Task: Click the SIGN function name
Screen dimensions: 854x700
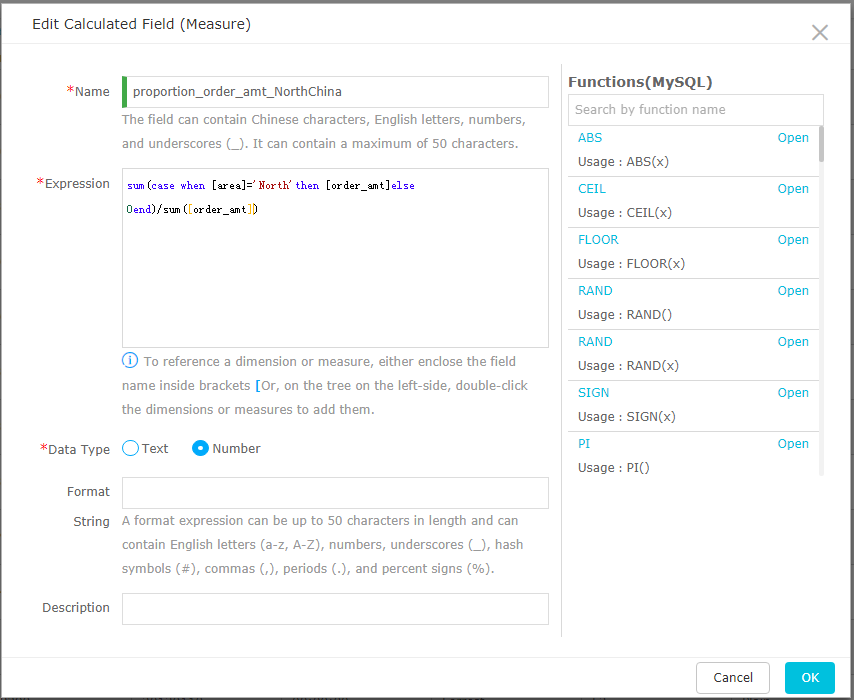Action: coord(593,393)
